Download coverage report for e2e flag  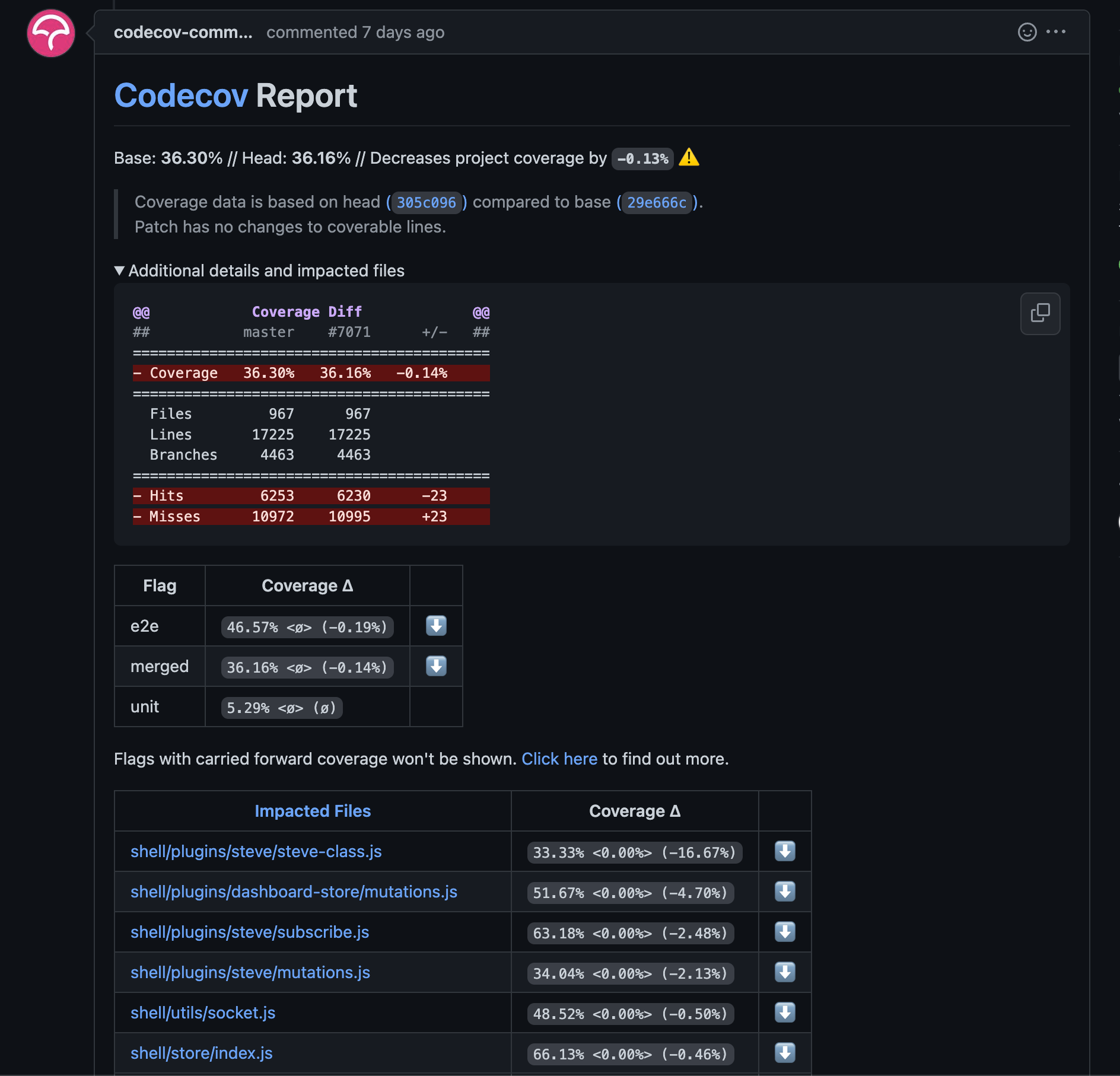pyautogui.click(x=436, y=626)
